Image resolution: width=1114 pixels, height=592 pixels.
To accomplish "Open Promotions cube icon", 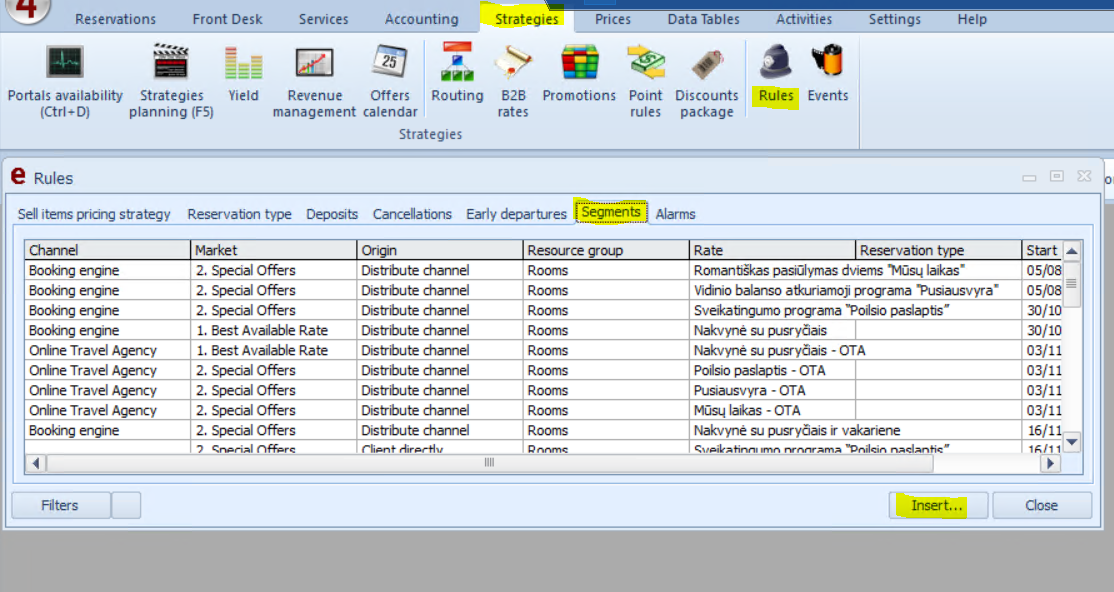I will [579, 63].
